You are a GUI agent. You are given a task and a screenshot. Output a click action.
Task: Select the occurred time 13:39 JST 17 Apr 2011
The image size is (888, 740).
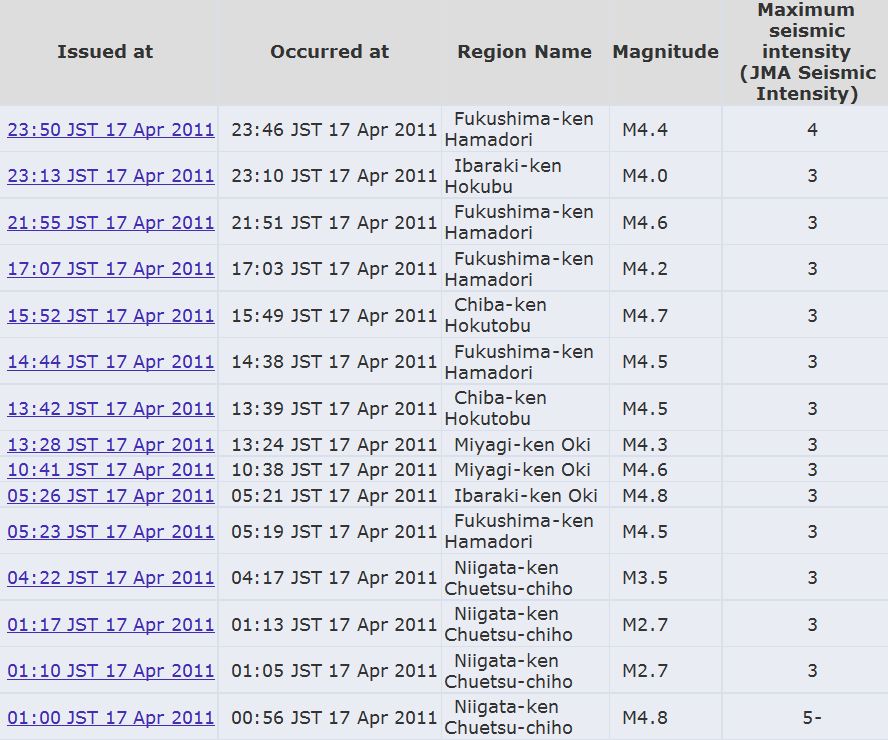point(334,408)
